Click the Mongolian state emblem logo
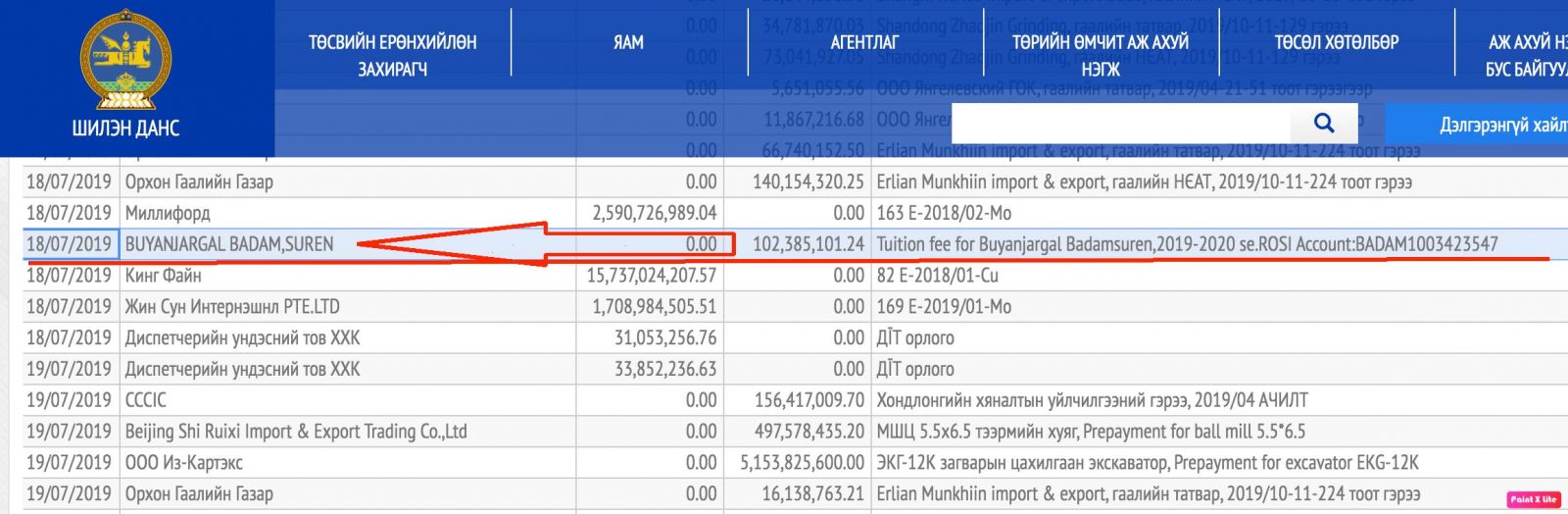This screenshot has width=1568, height=514. click(x=125, y=59)
